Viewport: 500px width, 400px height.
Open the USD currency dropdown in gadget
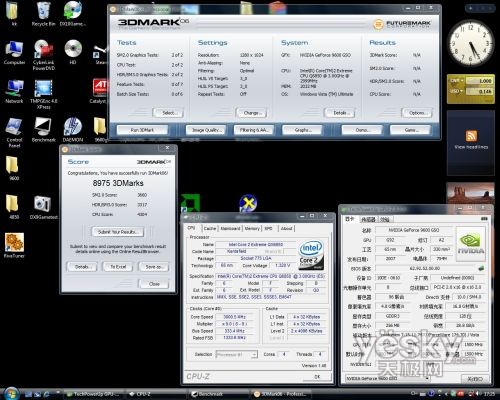(x=456, y=91)
